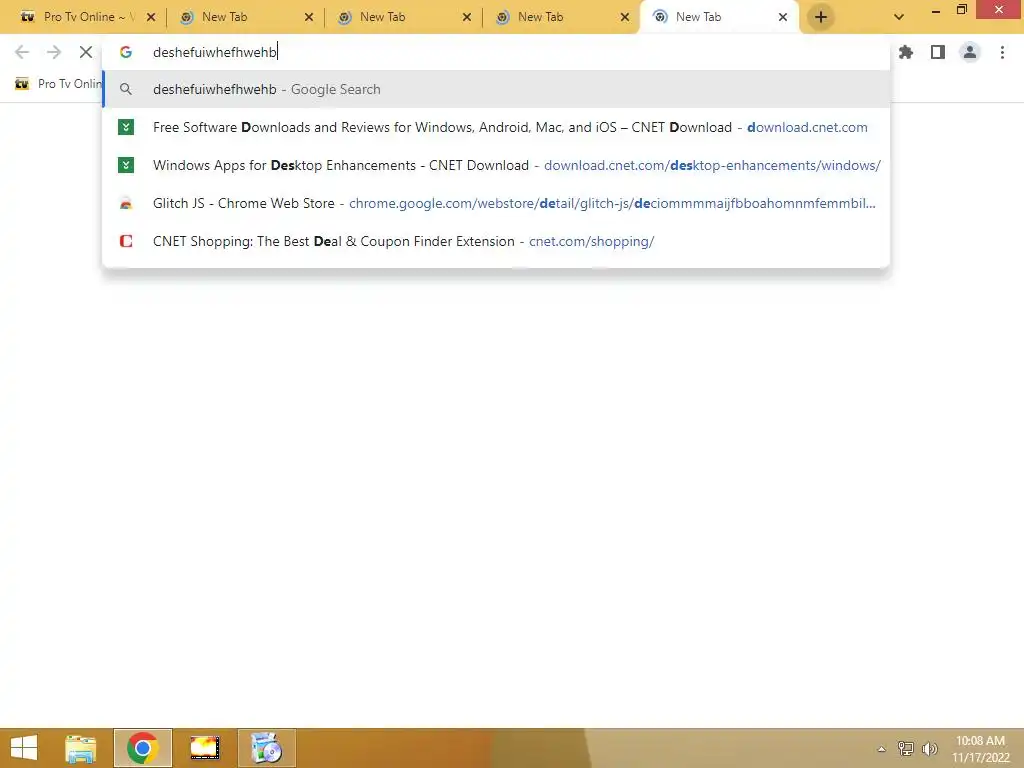Click Glitch JS rainbow favicon
1024x768 pixels.
pos(126,203)
